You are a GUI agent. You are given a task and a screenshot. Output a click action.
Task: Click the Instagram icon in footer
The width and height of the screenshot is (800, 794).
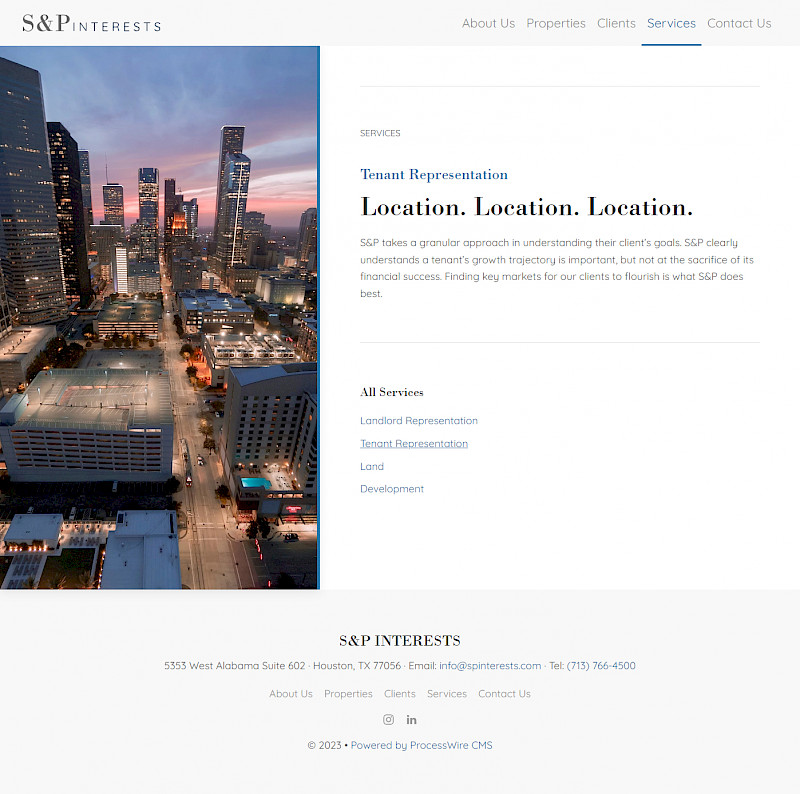[x=388, y=719]
